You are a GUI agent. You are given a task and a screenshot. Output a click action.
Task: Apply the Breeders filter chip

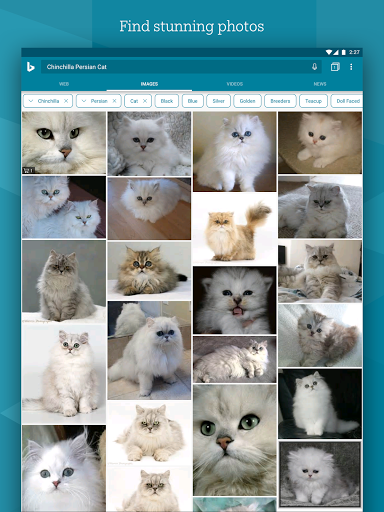(x=280, y=101)
